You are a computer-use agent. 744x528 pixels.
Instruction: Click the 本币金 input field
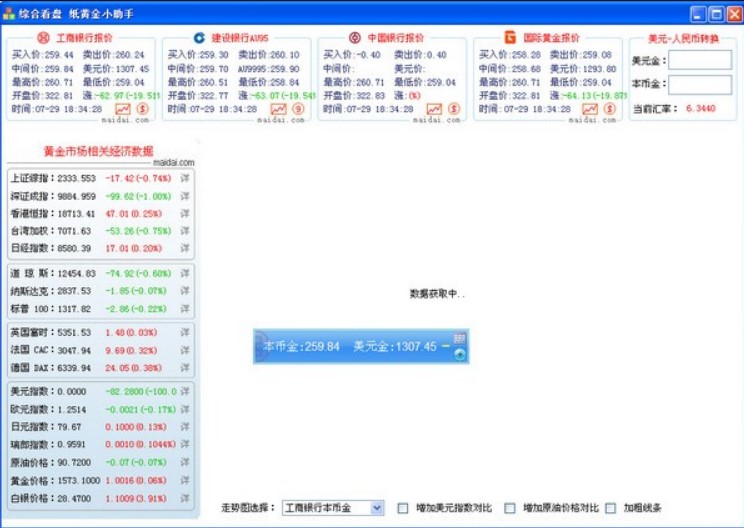click(x=700, y=84)
